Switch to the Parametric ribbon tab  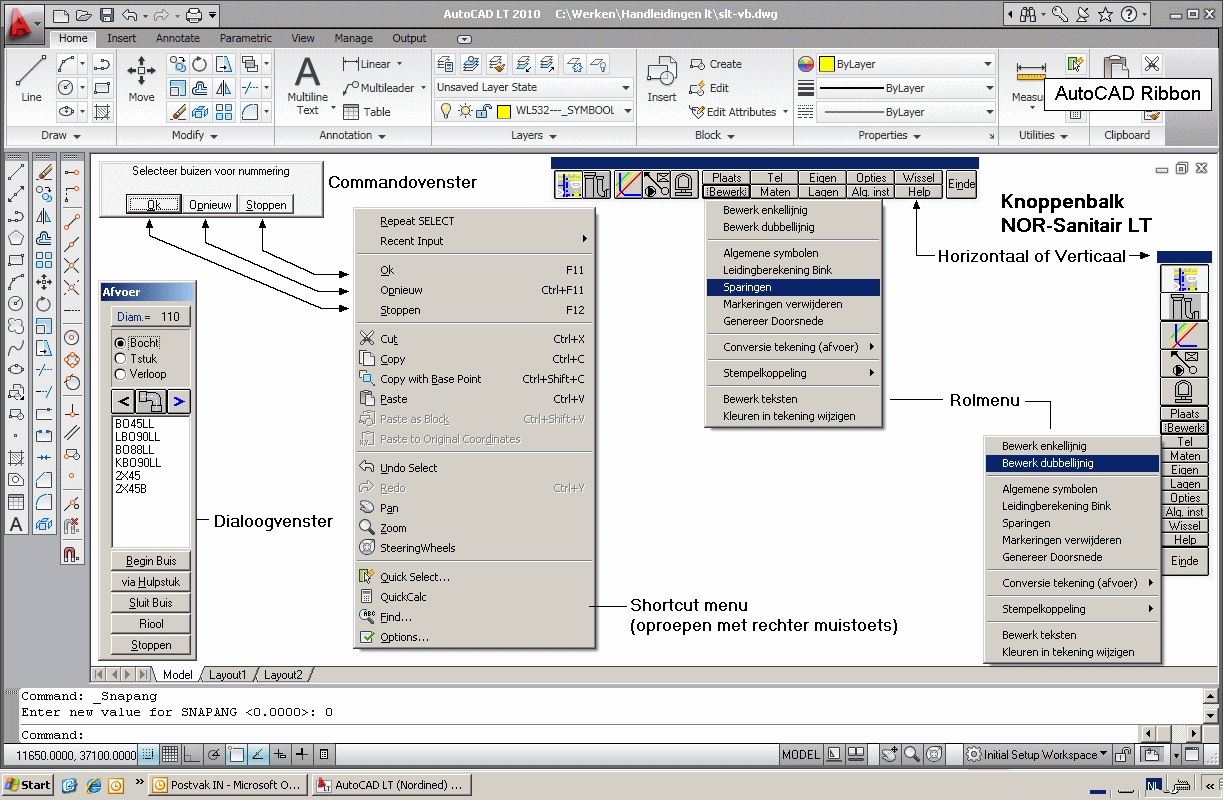pyautogui.click(x=245, y=38)
